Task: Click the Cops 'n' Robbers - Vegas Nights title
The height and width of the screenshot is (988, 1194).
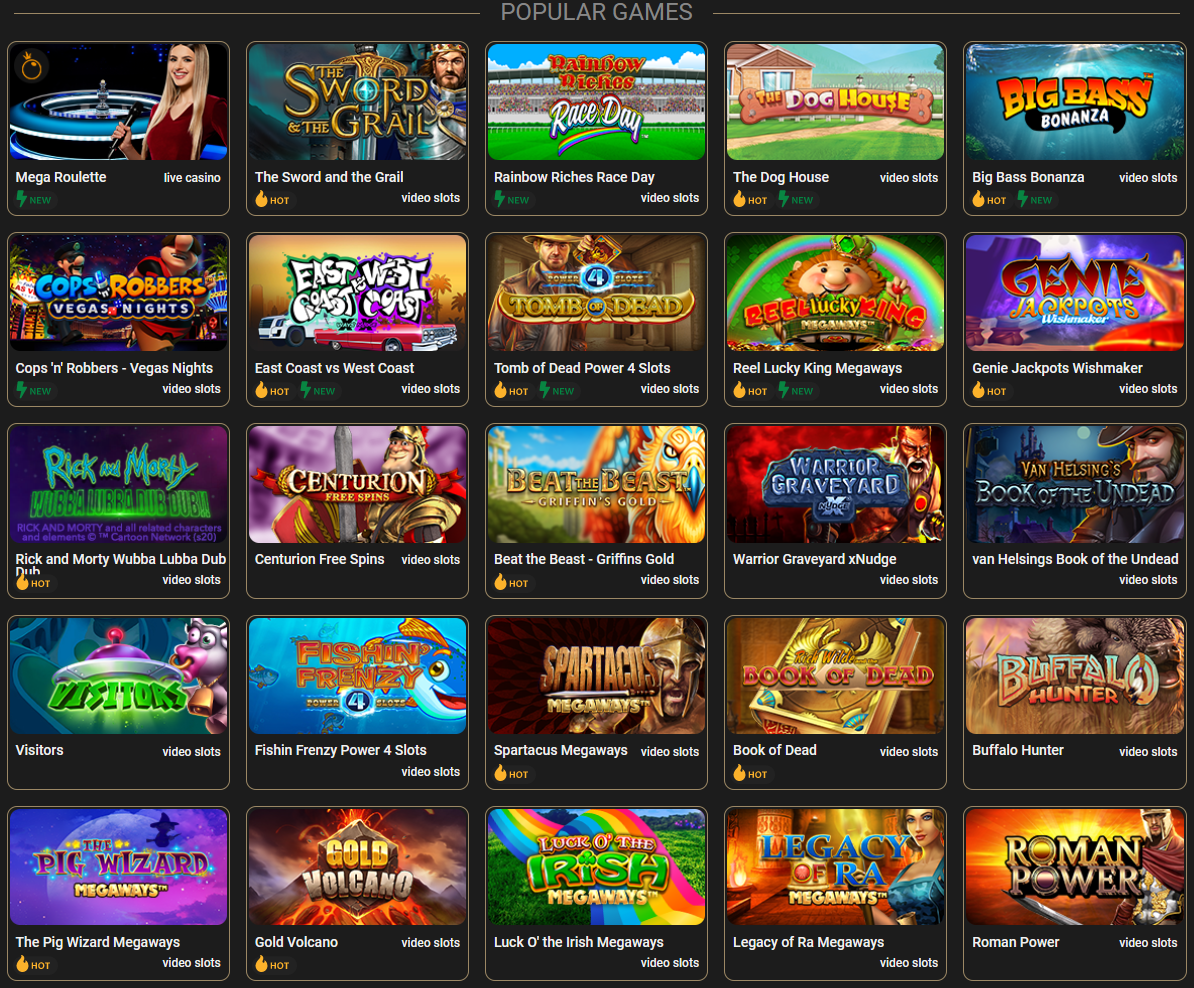Action: [x=114, y=368]
